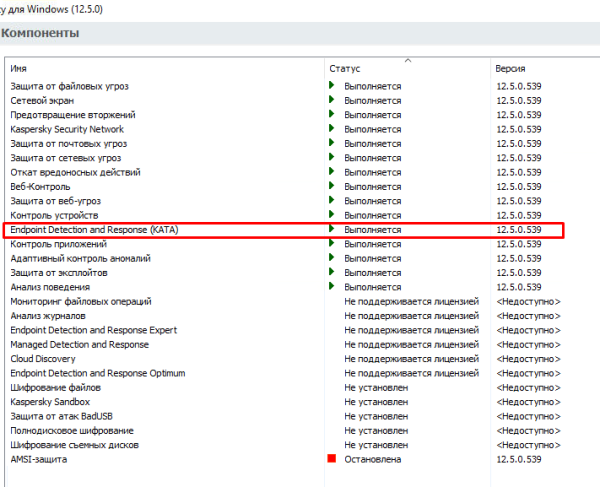Image resolution: width=600 pixels, height=487 pixels.
Task: Click green running icon for Endpoint Detection and Response (KATA)
Action: tap(332, 228)
